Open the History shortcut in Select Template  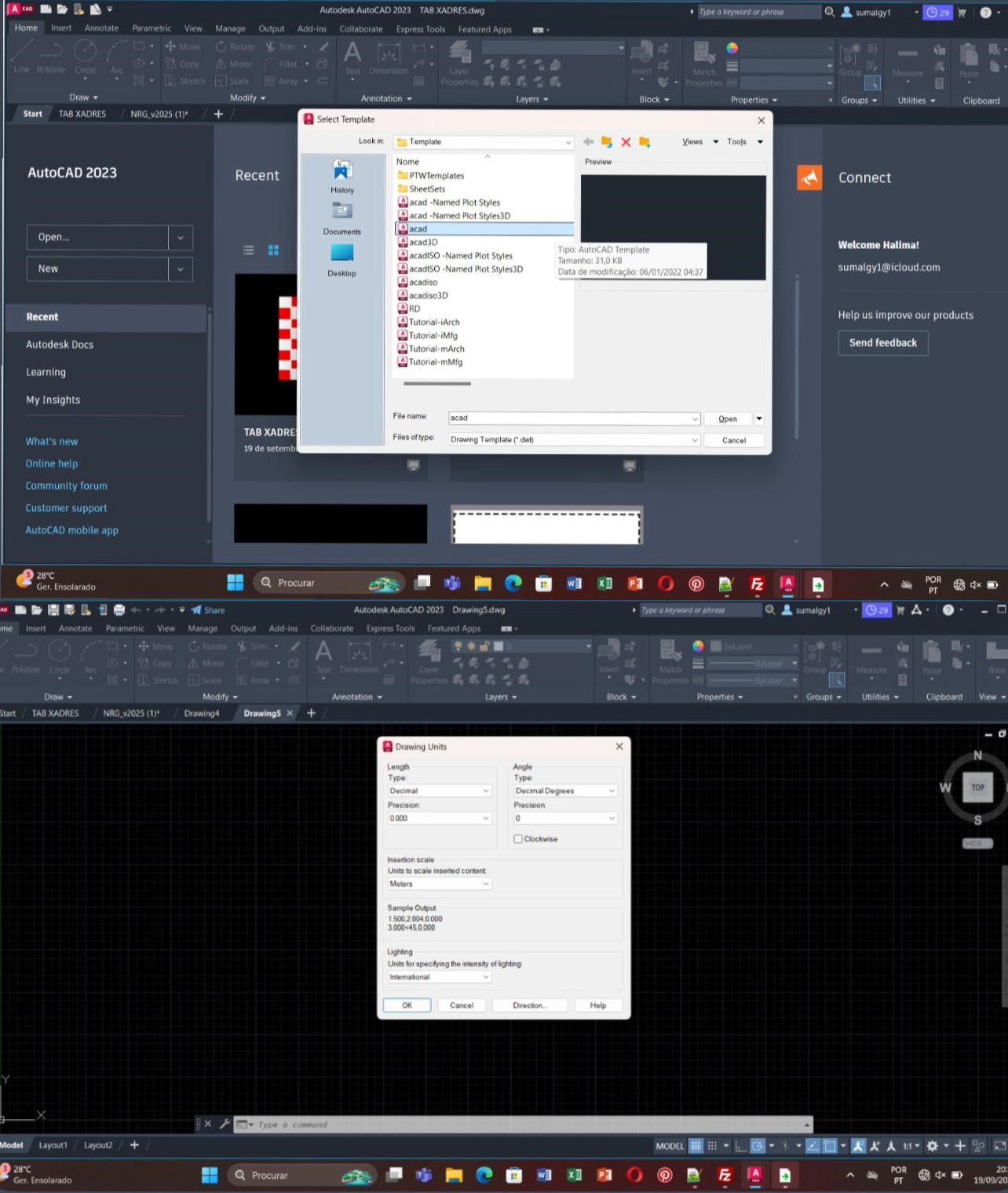(342, 177)
